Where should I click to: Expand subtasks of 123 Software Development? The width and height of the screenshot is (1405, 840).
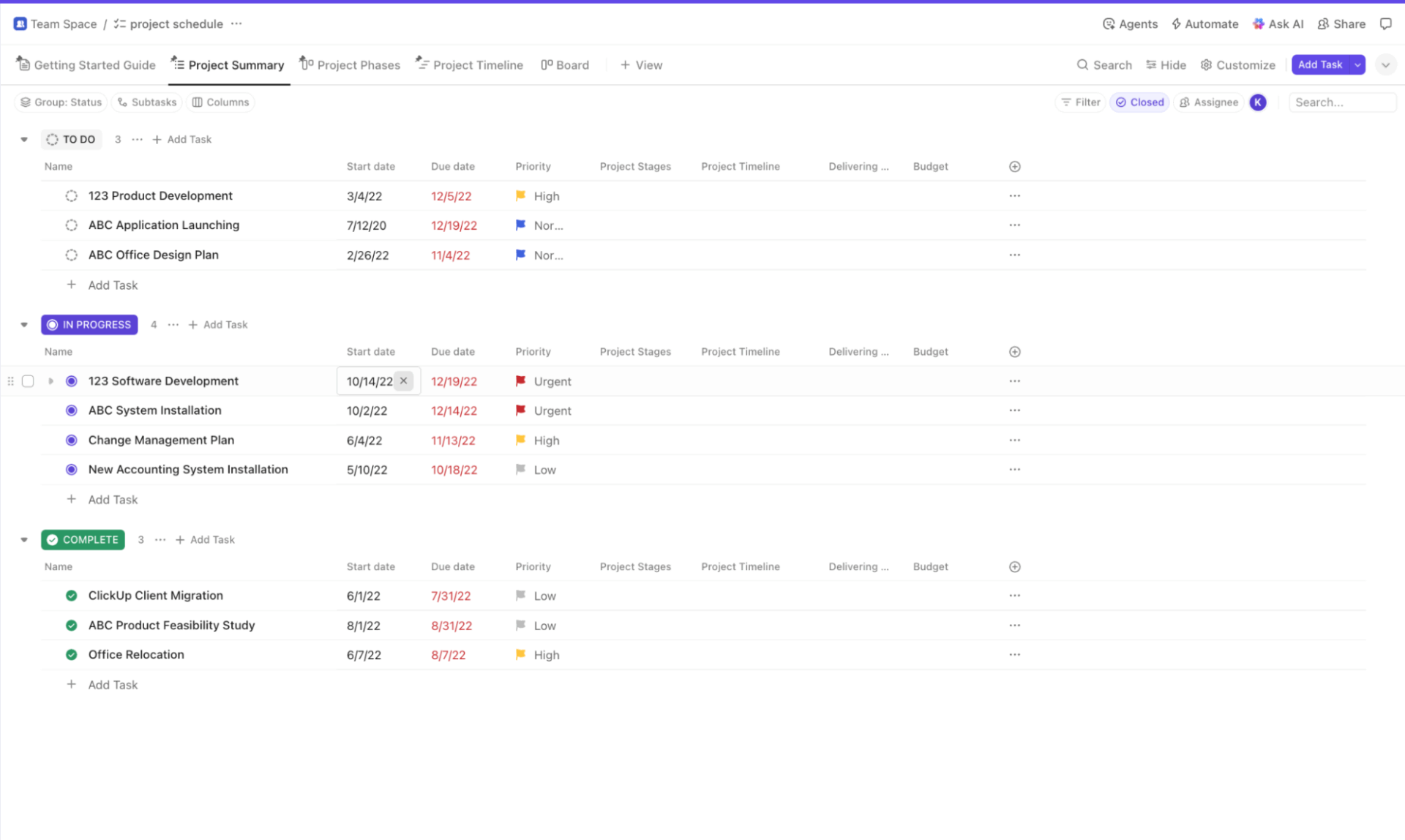click(x=51, y=380)
